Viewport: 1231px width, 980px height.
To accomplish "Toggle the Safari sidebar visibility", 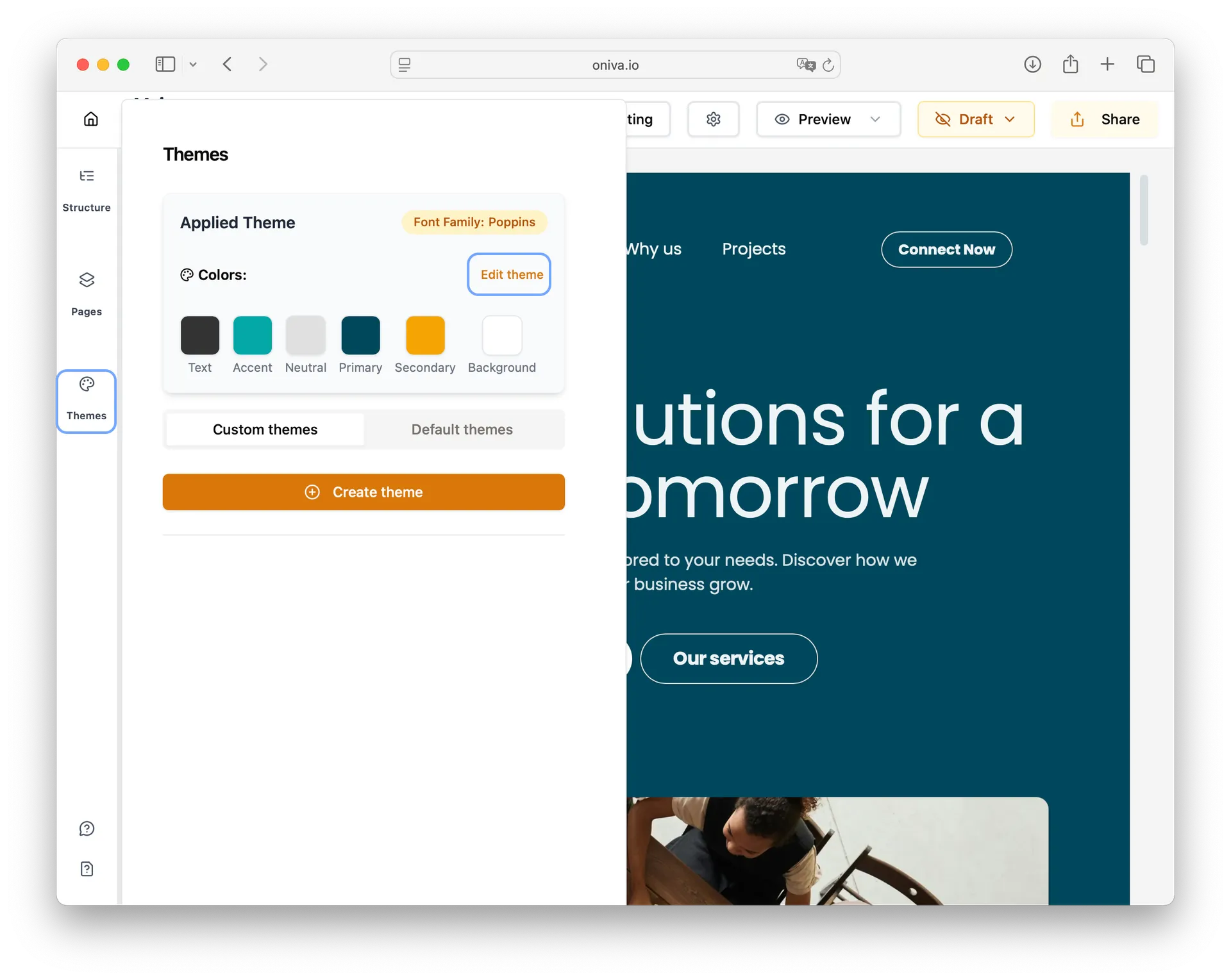I will click(165, 64).
